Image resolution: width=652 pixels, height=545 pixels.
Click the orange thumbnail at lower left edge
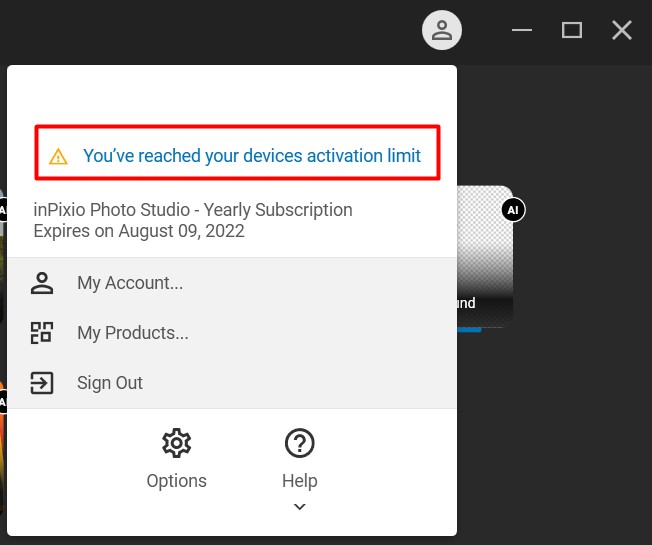2,449
